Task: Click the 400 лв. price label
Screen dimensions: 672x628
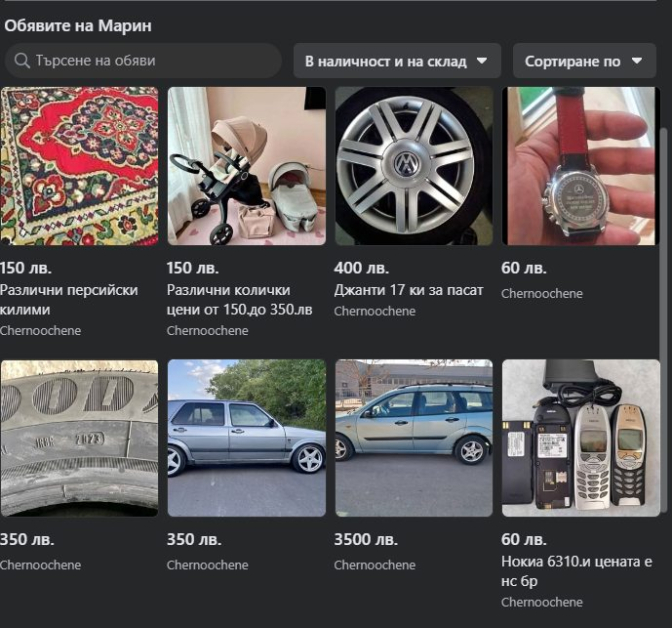Action: click(x=362, y=268)
